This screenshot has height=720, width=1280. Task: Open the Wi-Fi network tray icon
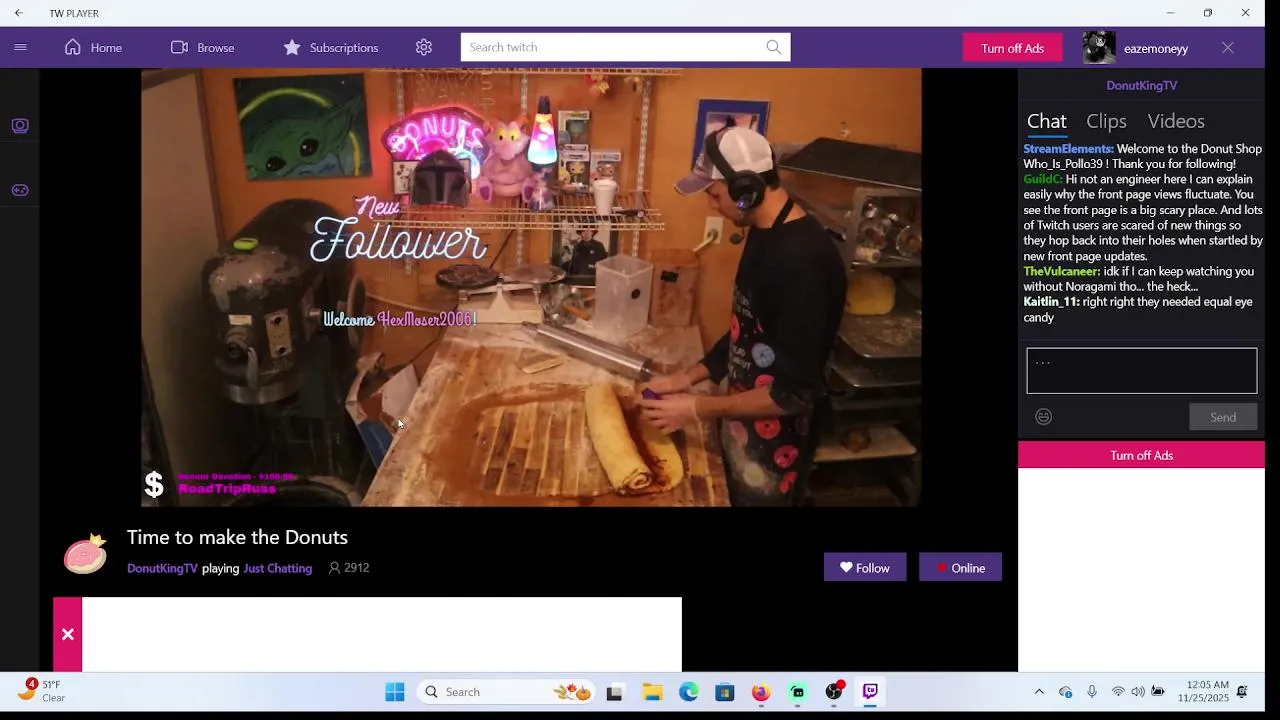coord(1118,692)
